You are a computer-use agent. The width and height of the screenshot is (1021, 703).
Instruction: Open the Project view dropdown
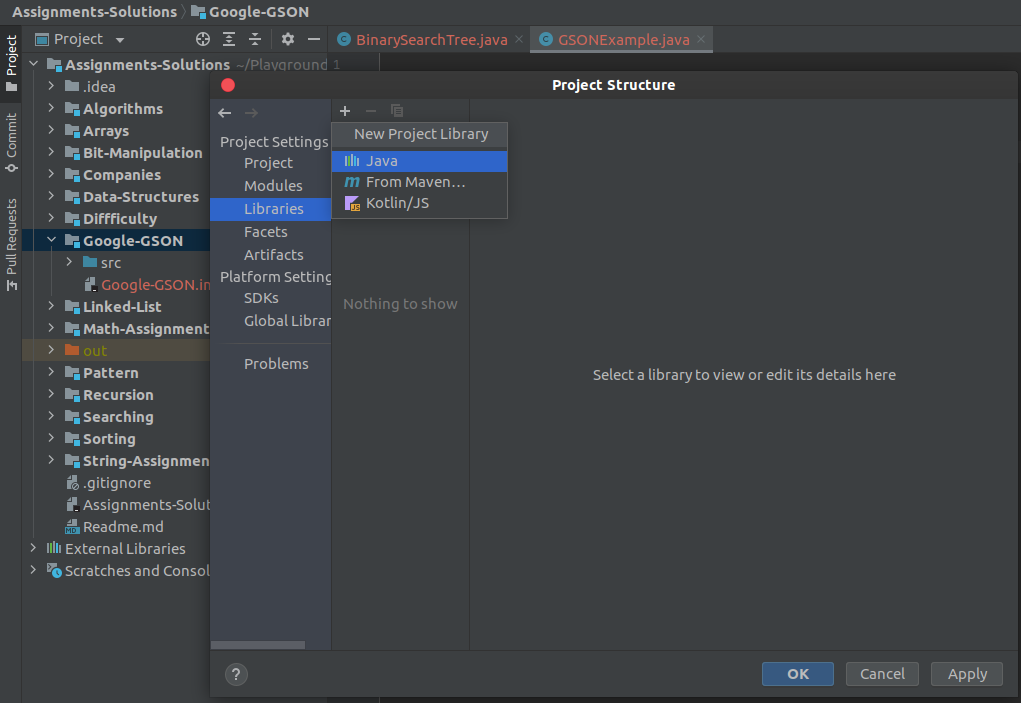(x=120, y=40)
